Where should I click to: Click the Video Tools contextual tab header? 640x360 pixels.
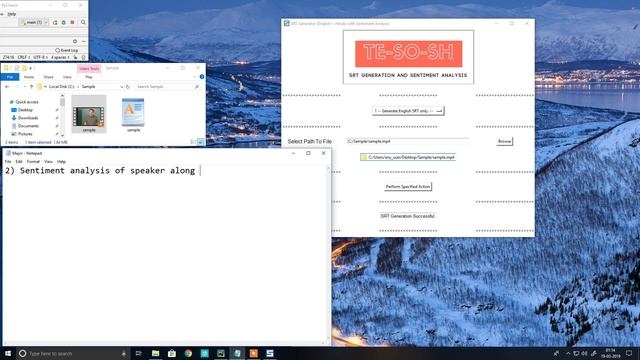click(x=89, y=68)
